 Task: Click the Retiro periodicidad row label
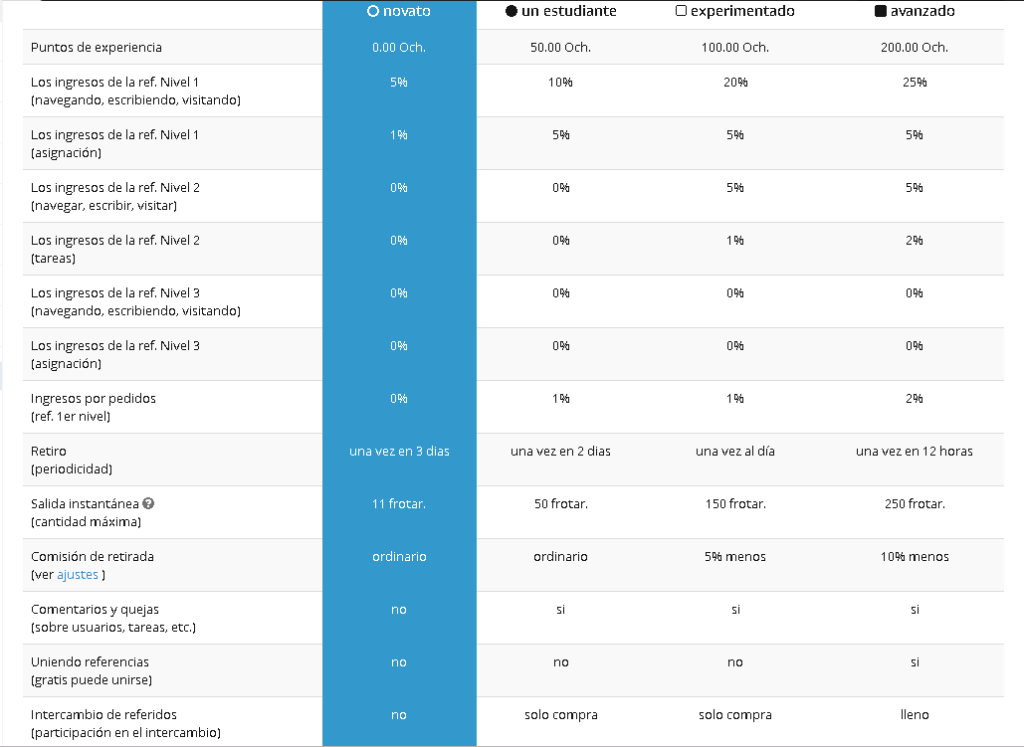click(72, 459)
